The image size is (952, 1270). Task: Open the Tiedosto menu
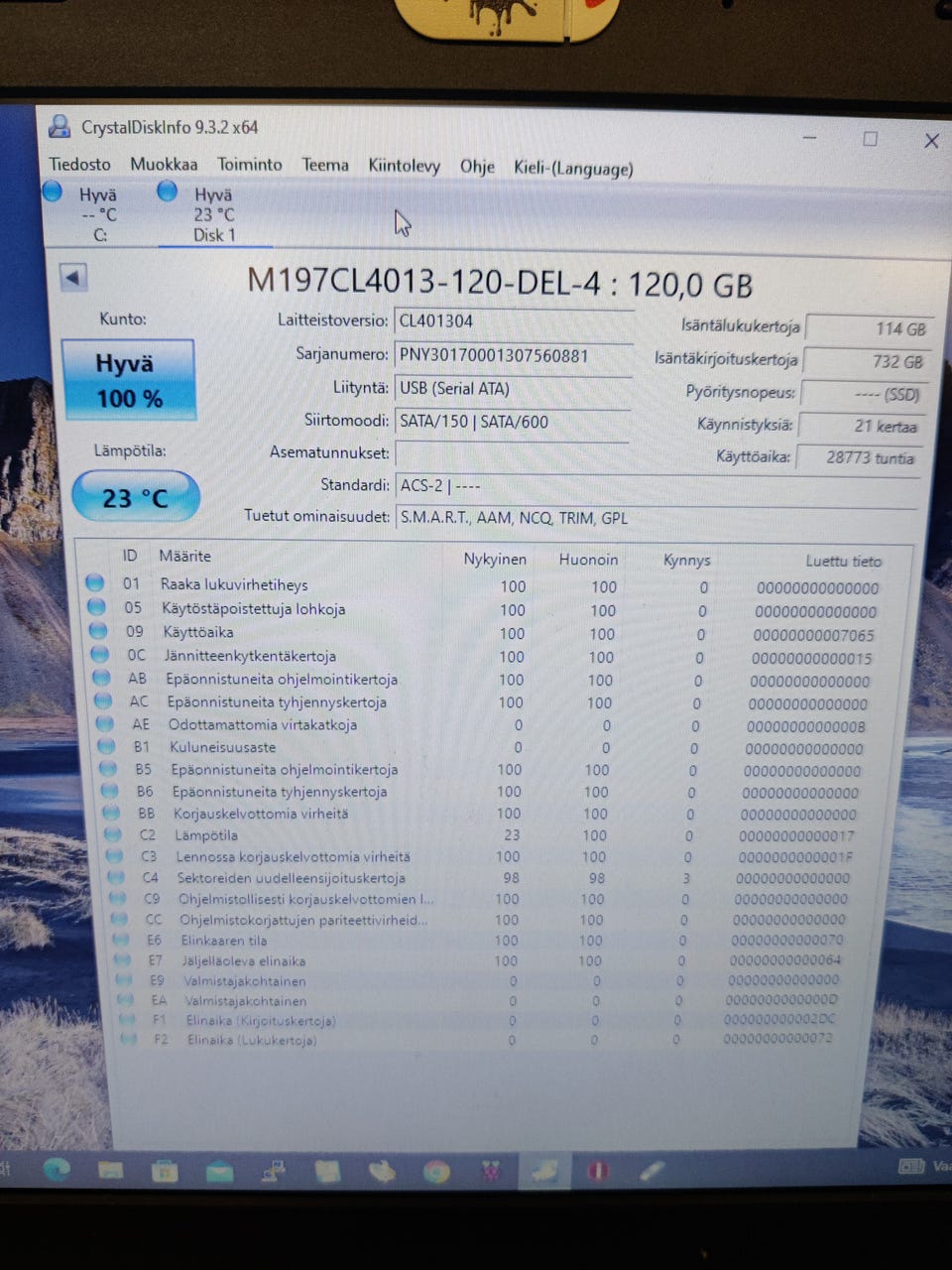[x=79, y=164]
